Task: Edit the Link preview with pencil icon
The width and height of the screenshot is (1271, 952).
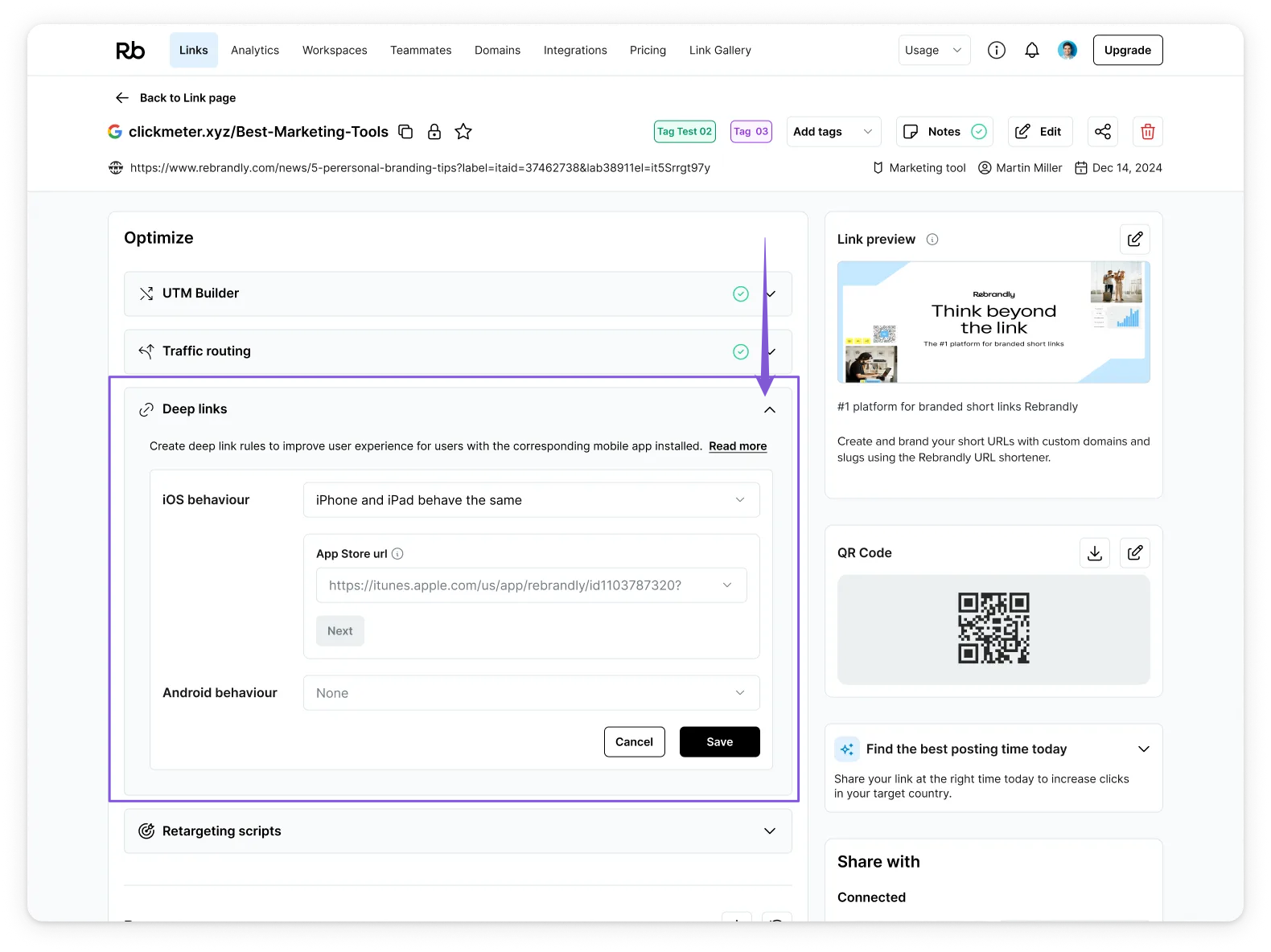Action: (1135, 239)
